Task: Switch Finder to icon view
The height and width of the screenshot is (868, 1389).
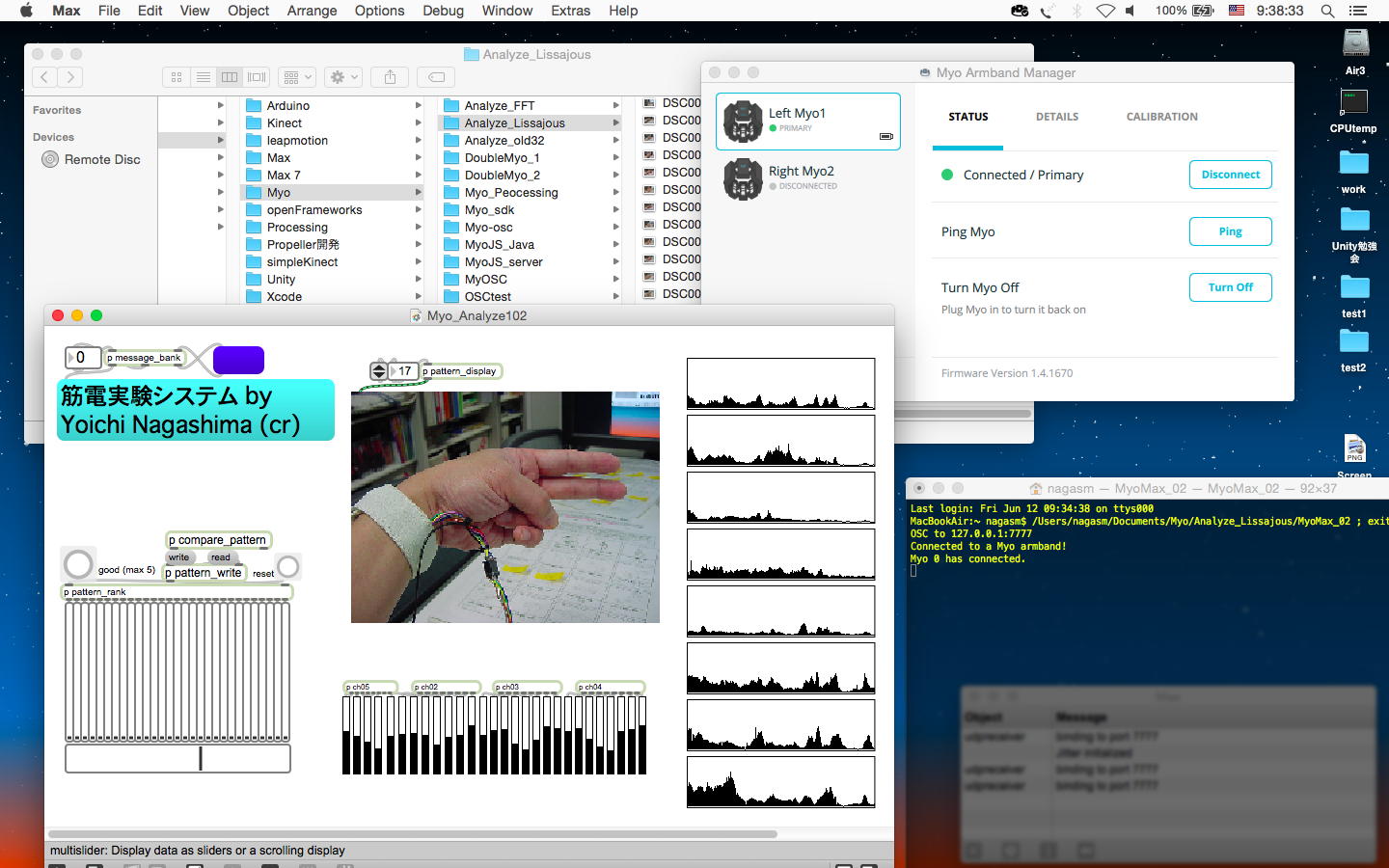Action: coord(177,77)
